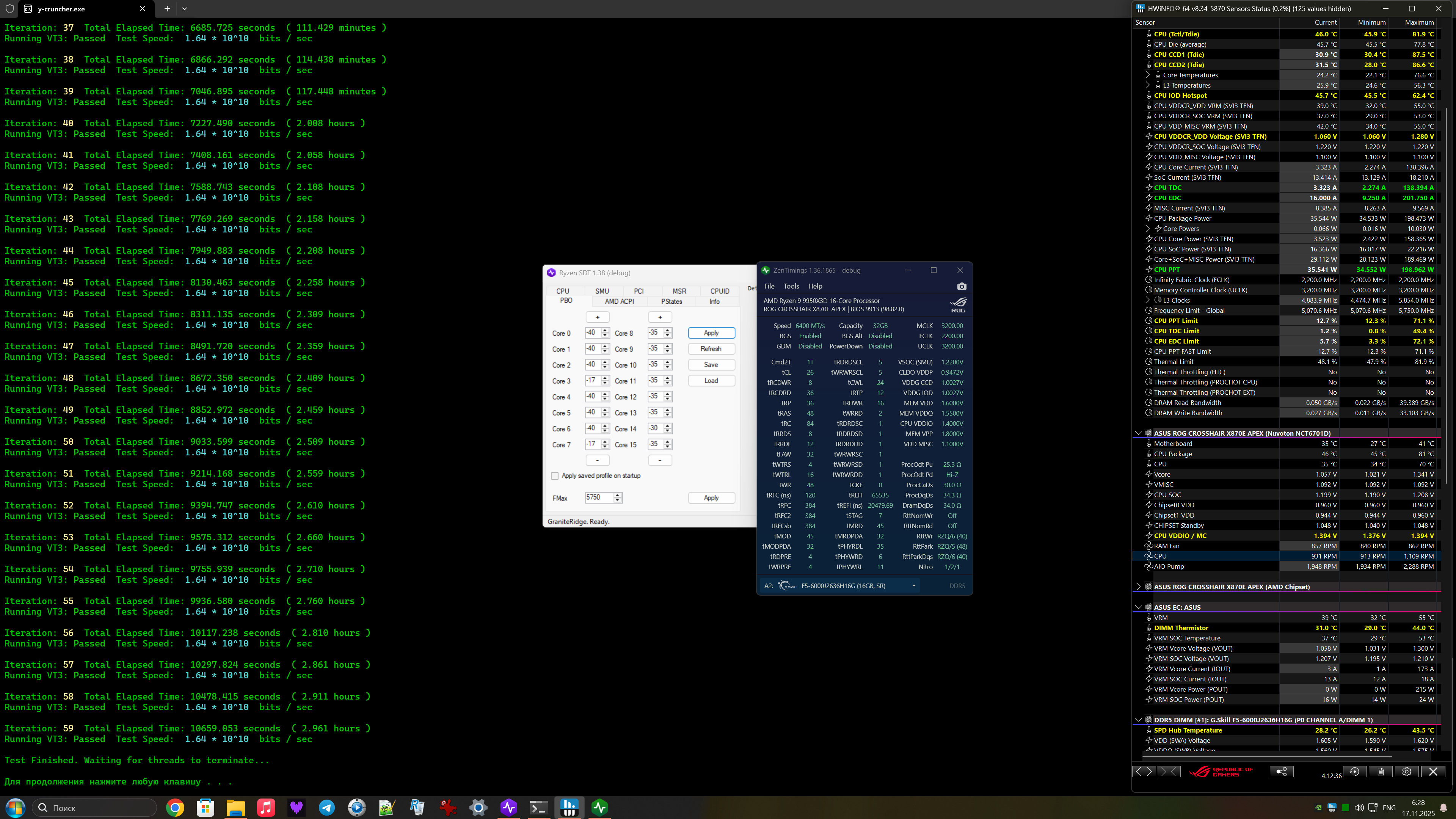This screenshot has width=1456, height=819.
Task: Click the Load button in Ryzen SDT
Action: 711,380
